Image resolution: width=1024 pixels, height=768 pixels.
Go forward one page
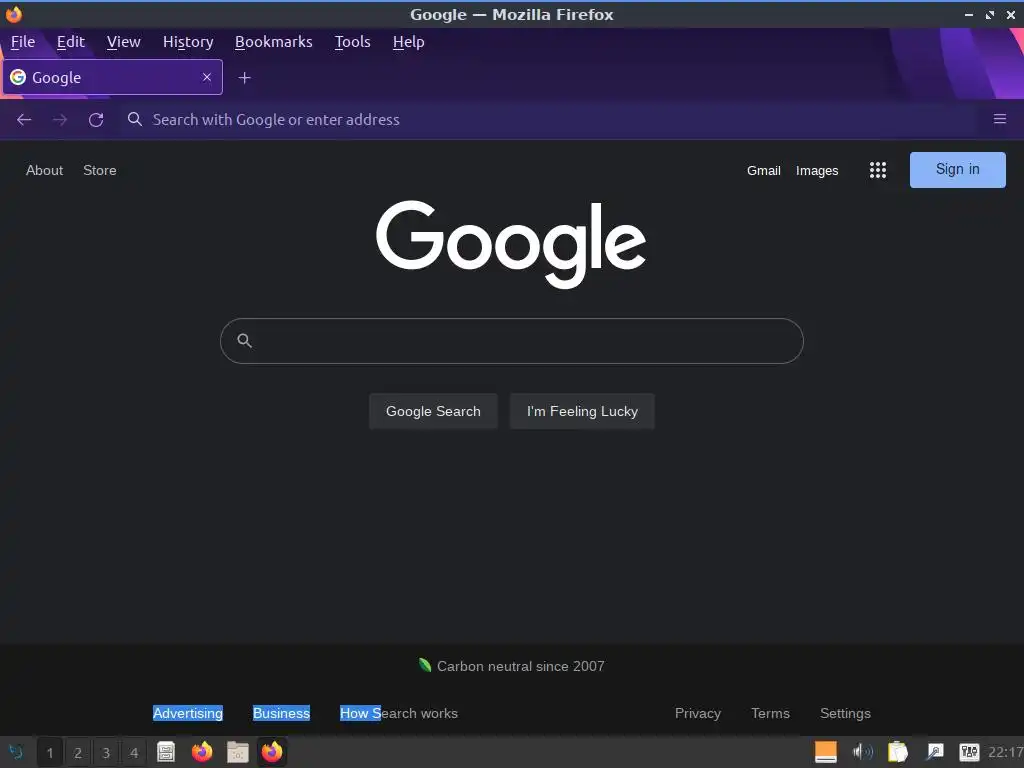click(60, 120)
